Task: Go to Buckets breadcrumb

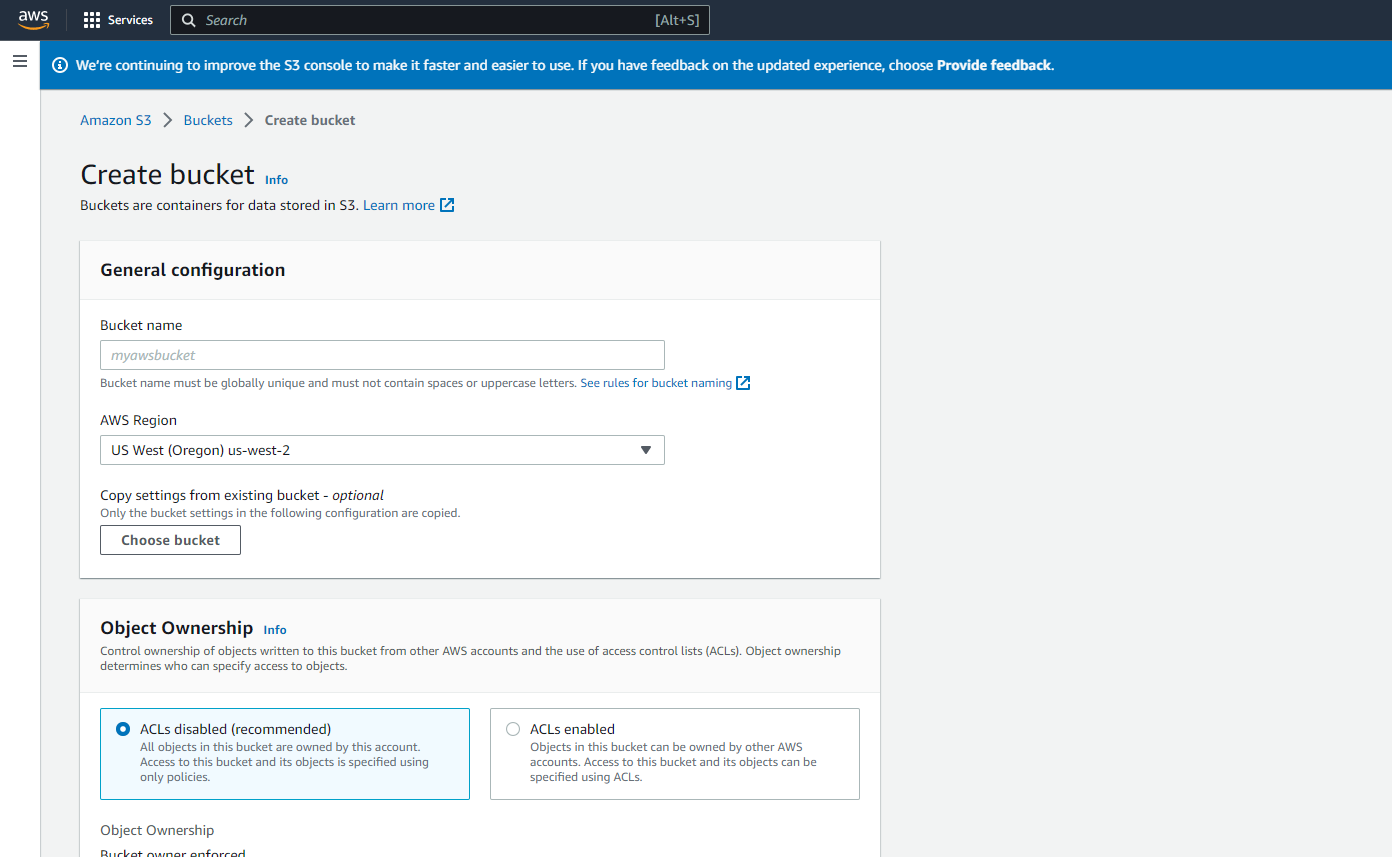Action: [x=208, y=120]
